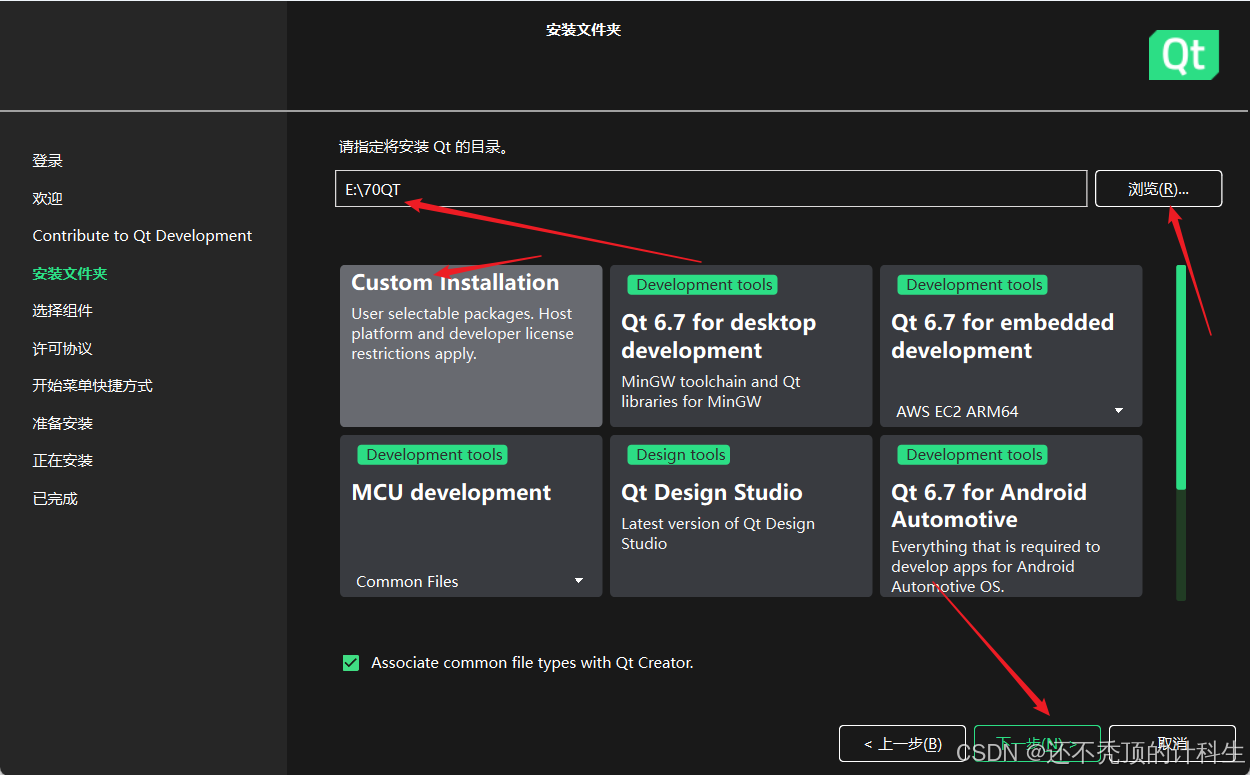The image size is (1250, 775).
Task: Select Qt 6.7 for Android Automotive card
Action: [x=1011, y=516]
